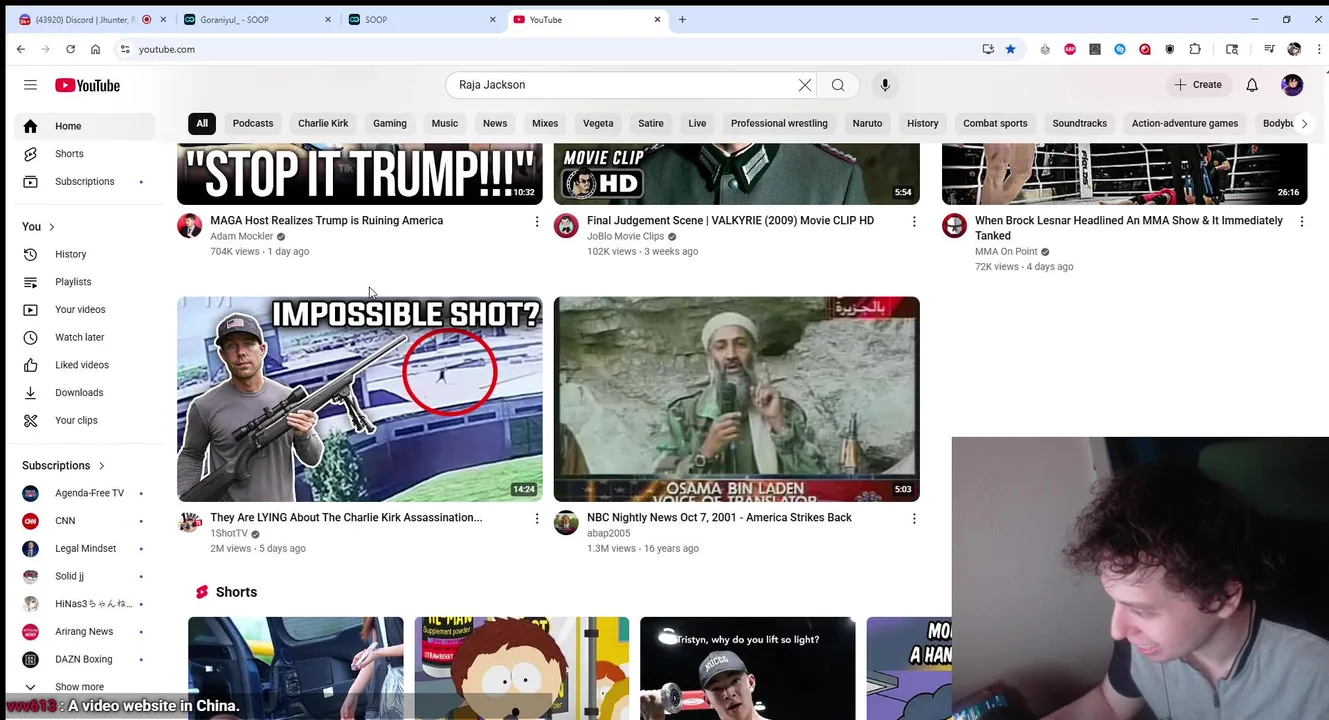Clear the search box with the X icon

(x=804, y=85)
